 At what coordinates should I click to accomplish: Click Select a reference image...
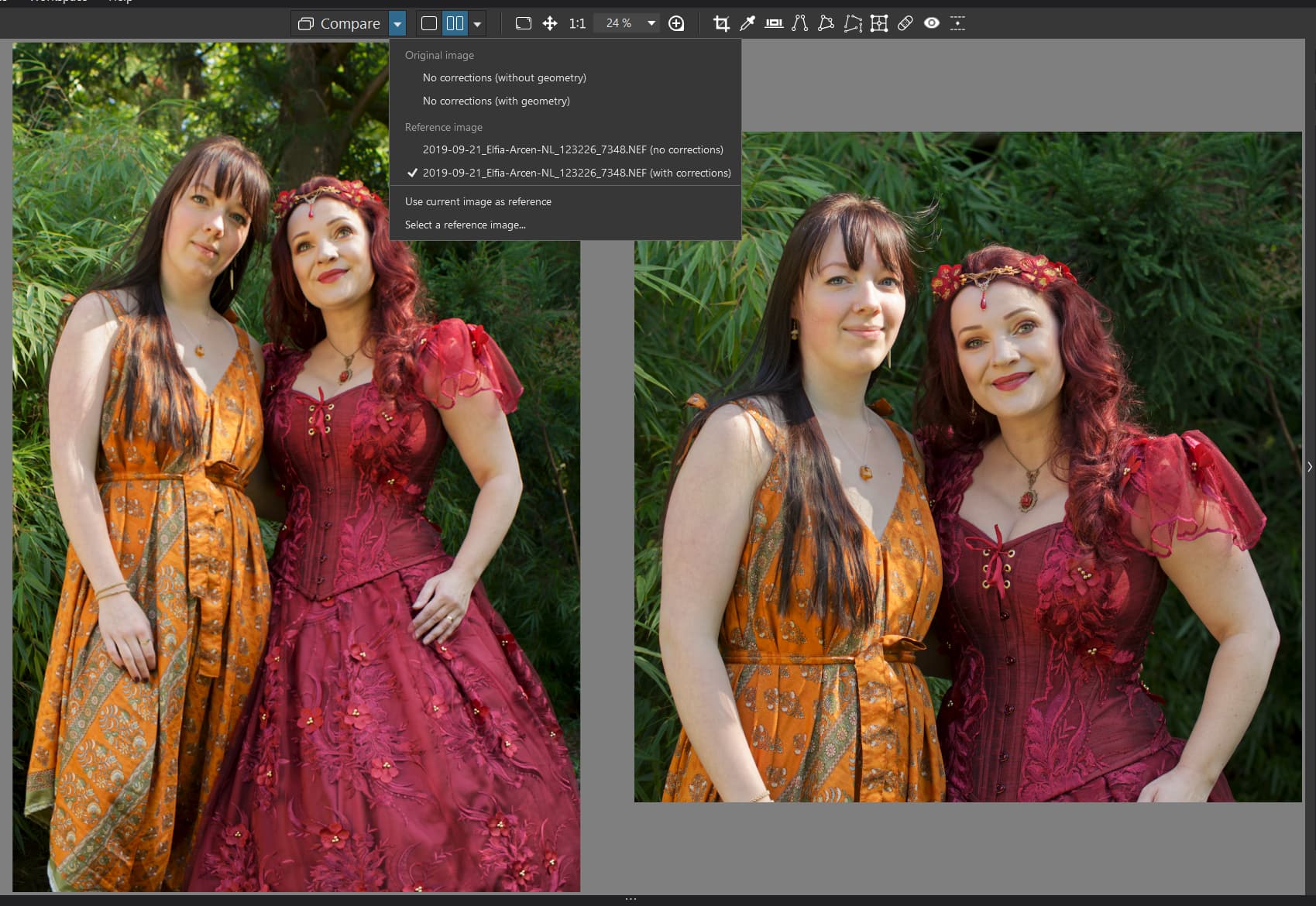(465, 225)
